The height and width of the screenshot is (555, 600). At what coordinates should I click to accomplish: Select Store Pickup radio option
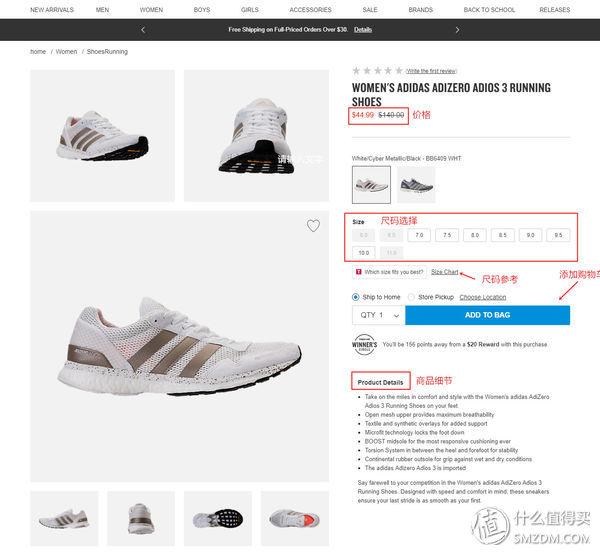pyautogui.click(x=411, y=297)
